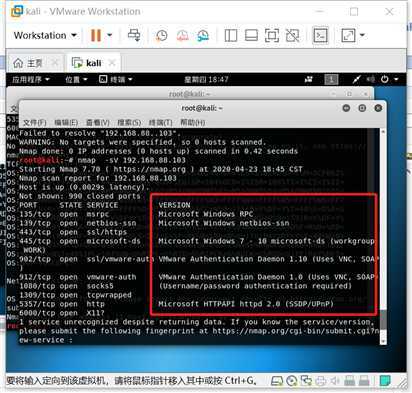Click the workspace switcher indicator 1
The image size is (412, 393).
click(331, 79)
